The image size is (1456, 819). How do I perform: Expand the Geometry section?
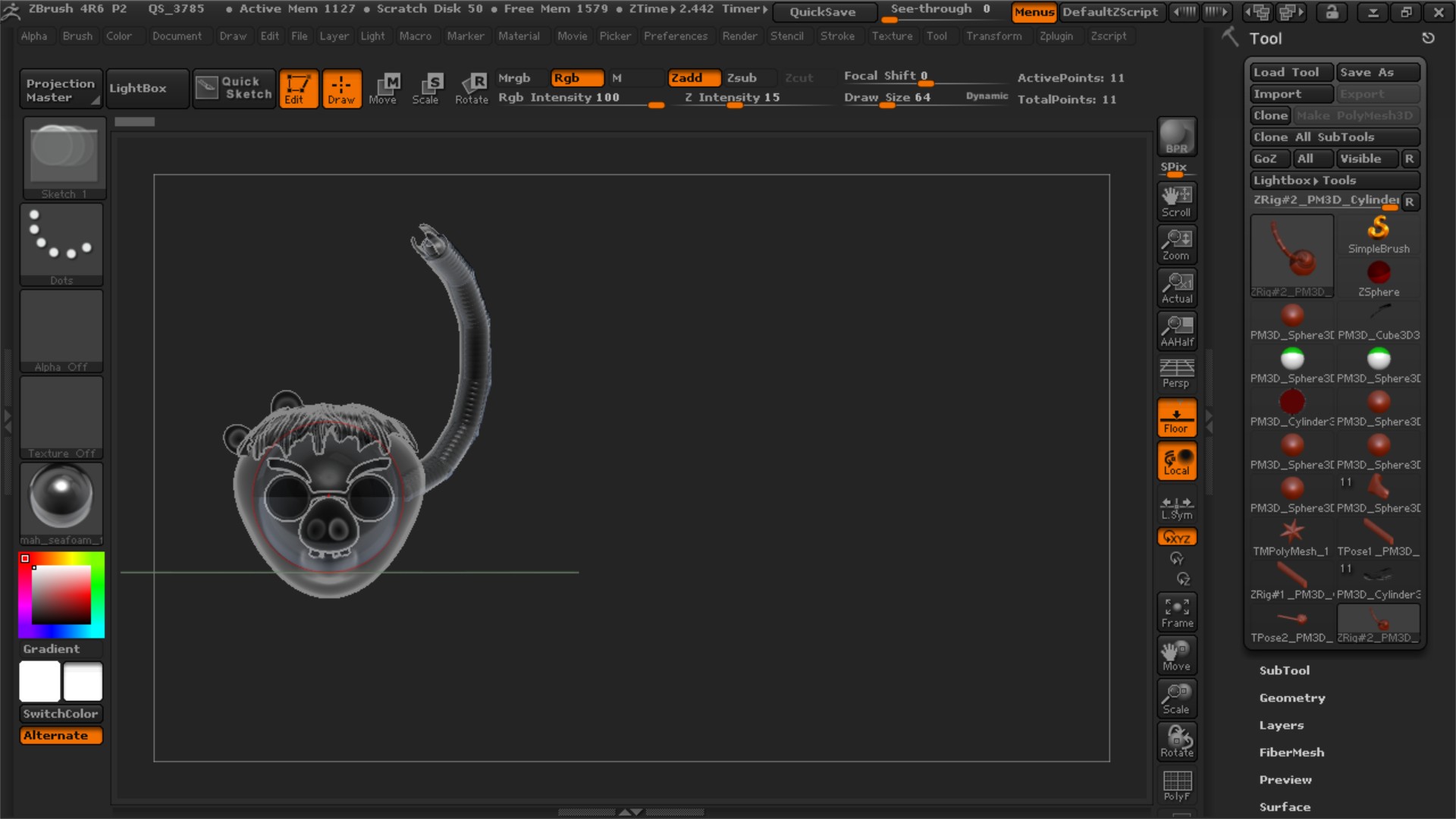1291,698
